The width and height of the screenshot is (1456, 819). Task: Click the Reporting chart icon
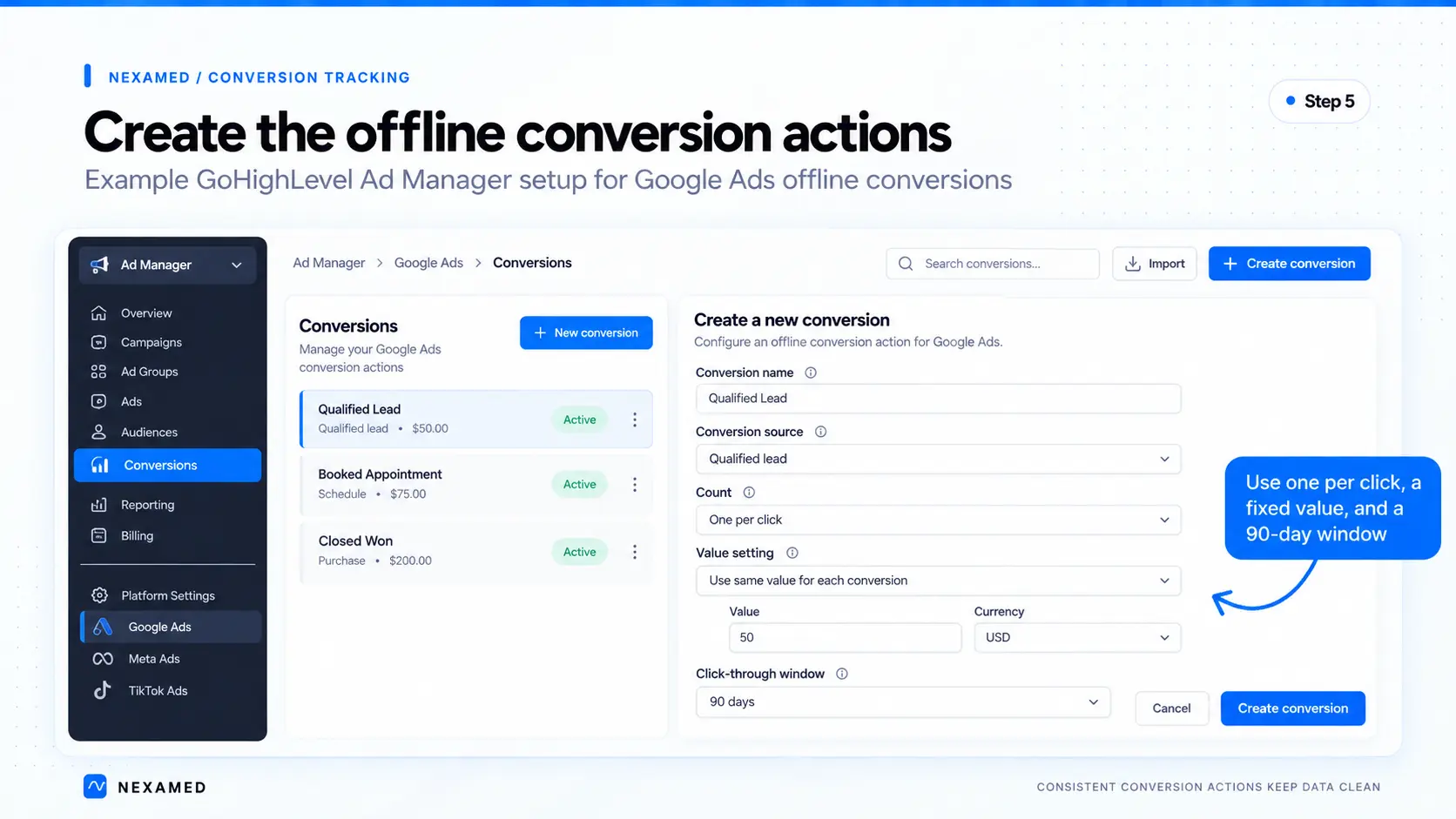(x=99, y=505)
